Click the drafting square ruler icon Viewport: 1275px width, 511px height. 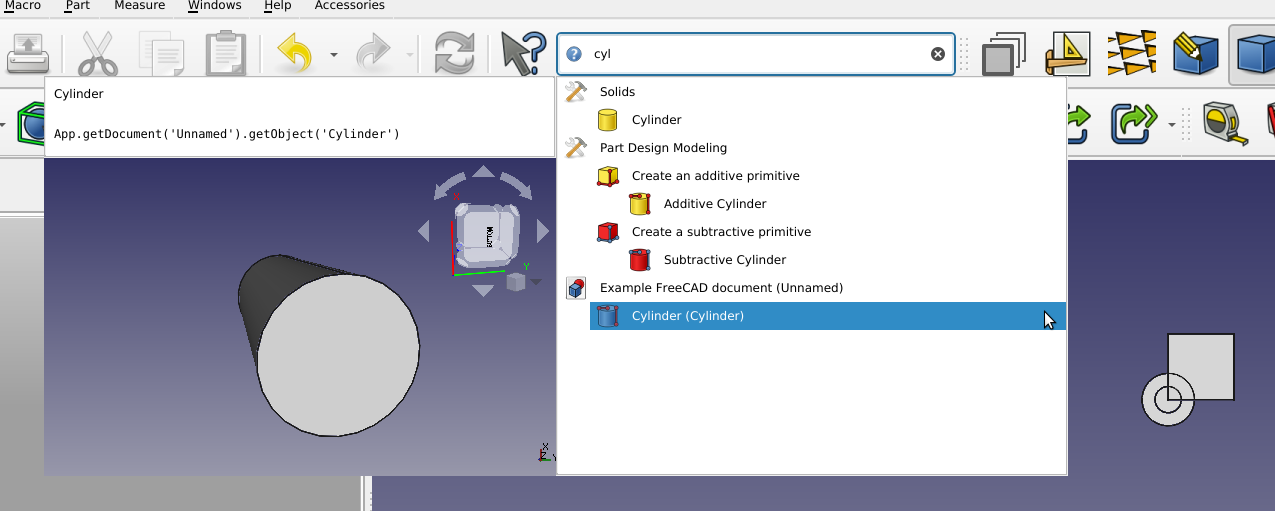tap(1068, 54)
